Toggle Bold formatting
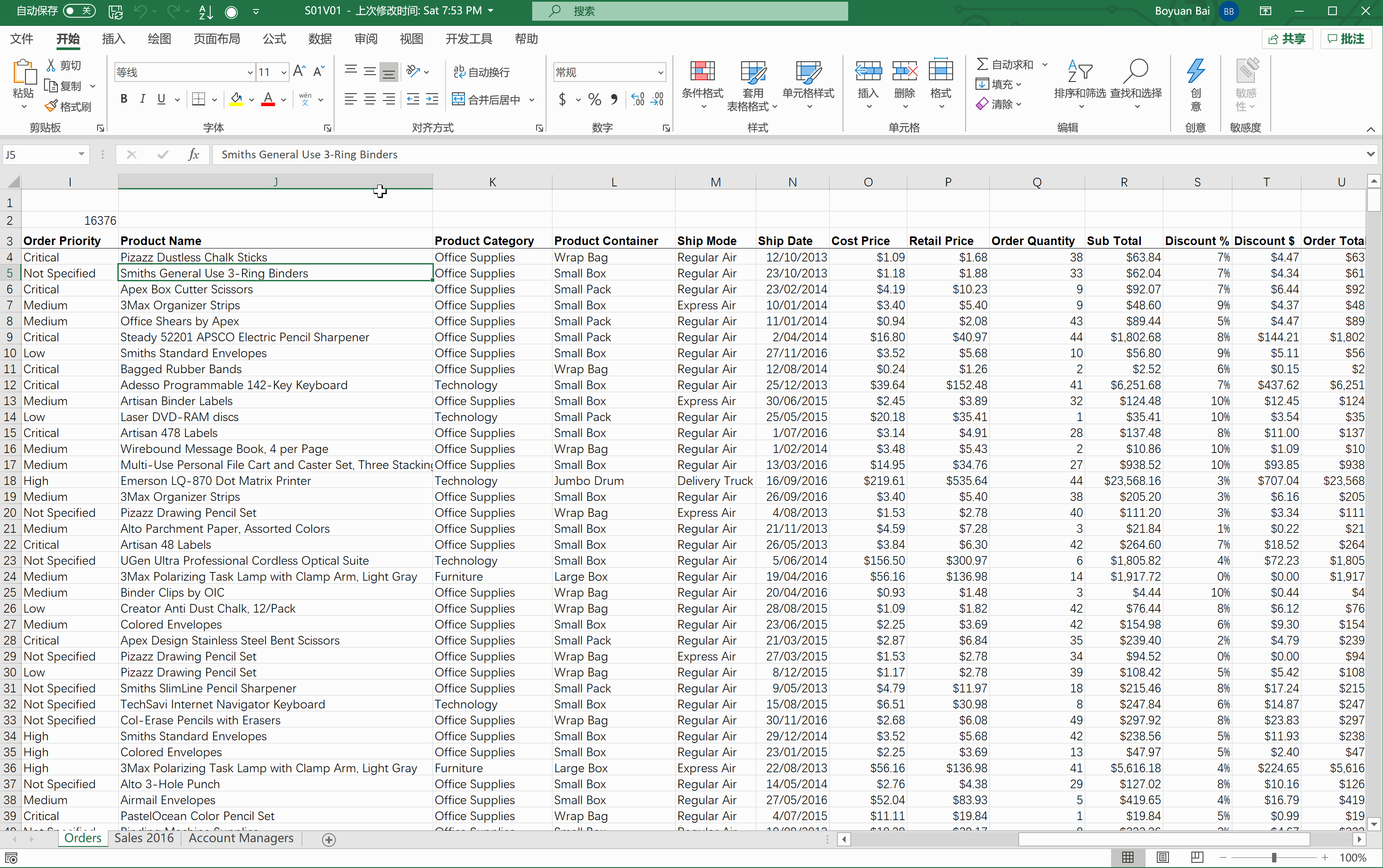 click(x=123, y=99)
